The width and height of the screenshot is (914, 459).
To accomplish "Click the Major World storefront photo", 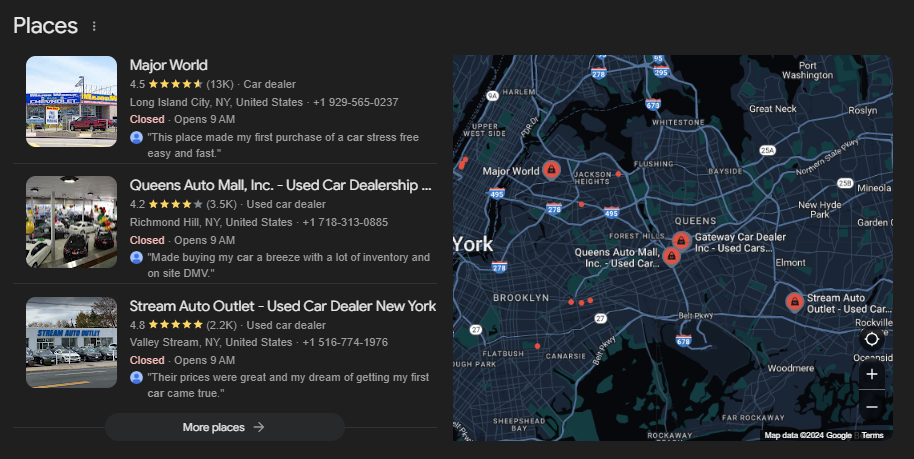I will pyautogui.click(x=71, y=102).
